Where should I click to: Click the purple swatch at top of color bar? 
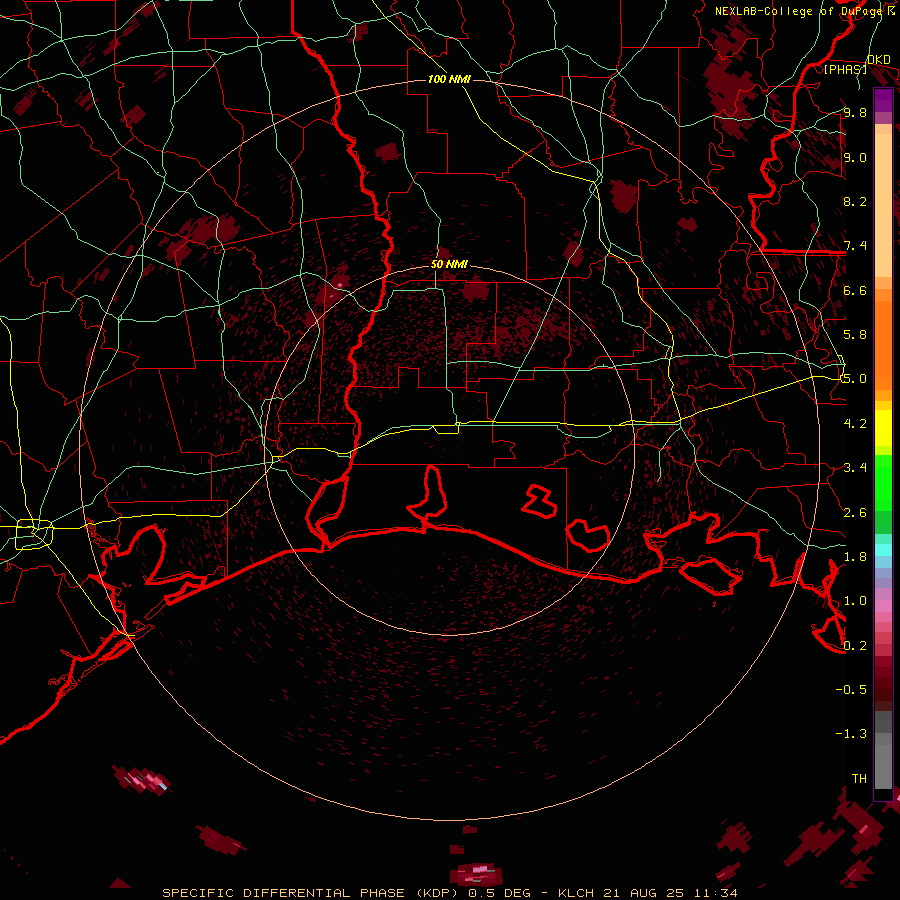(883, 100)
